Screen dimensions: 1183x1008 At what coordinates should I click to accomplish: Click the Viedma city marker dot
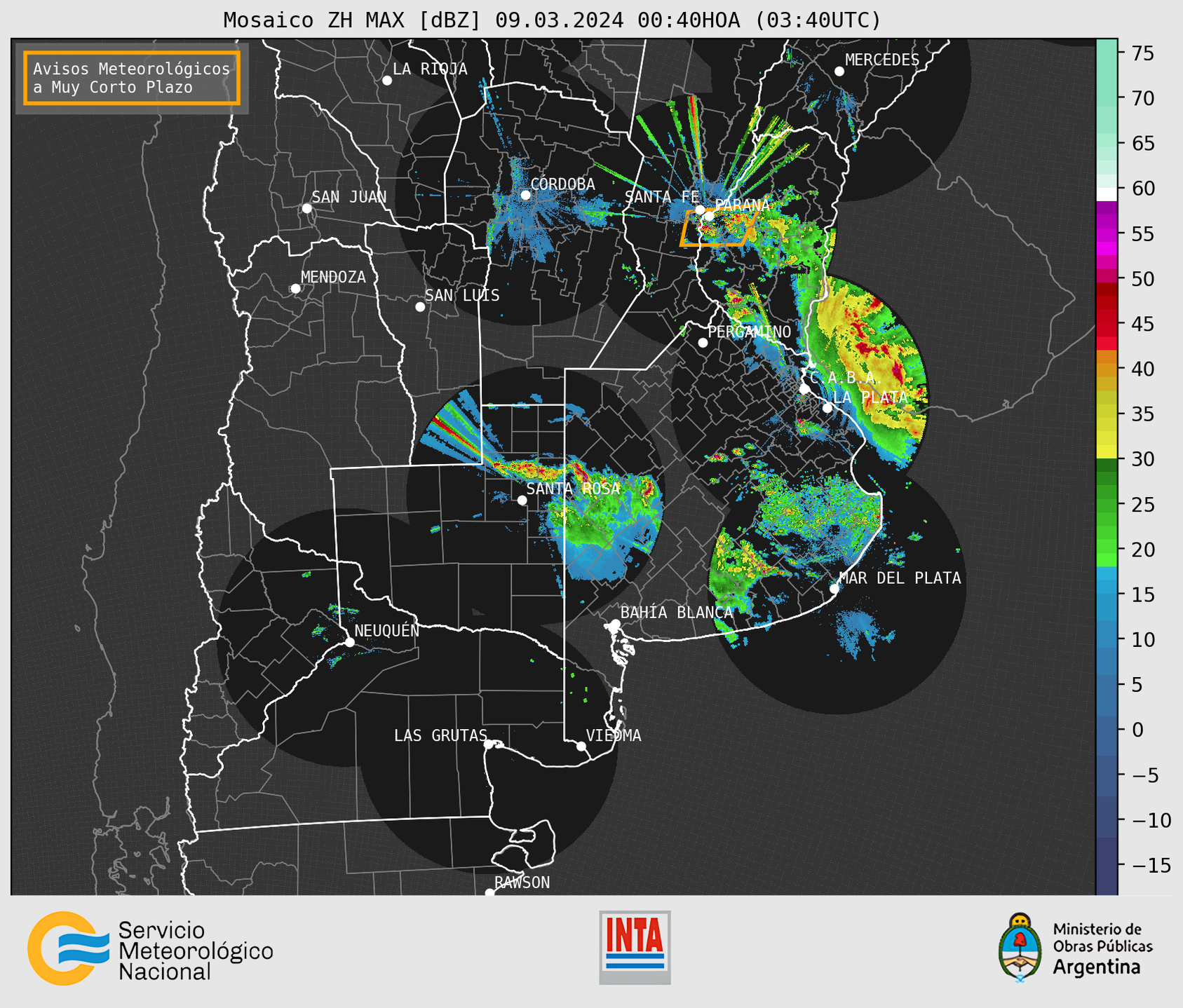pos(581,747)
